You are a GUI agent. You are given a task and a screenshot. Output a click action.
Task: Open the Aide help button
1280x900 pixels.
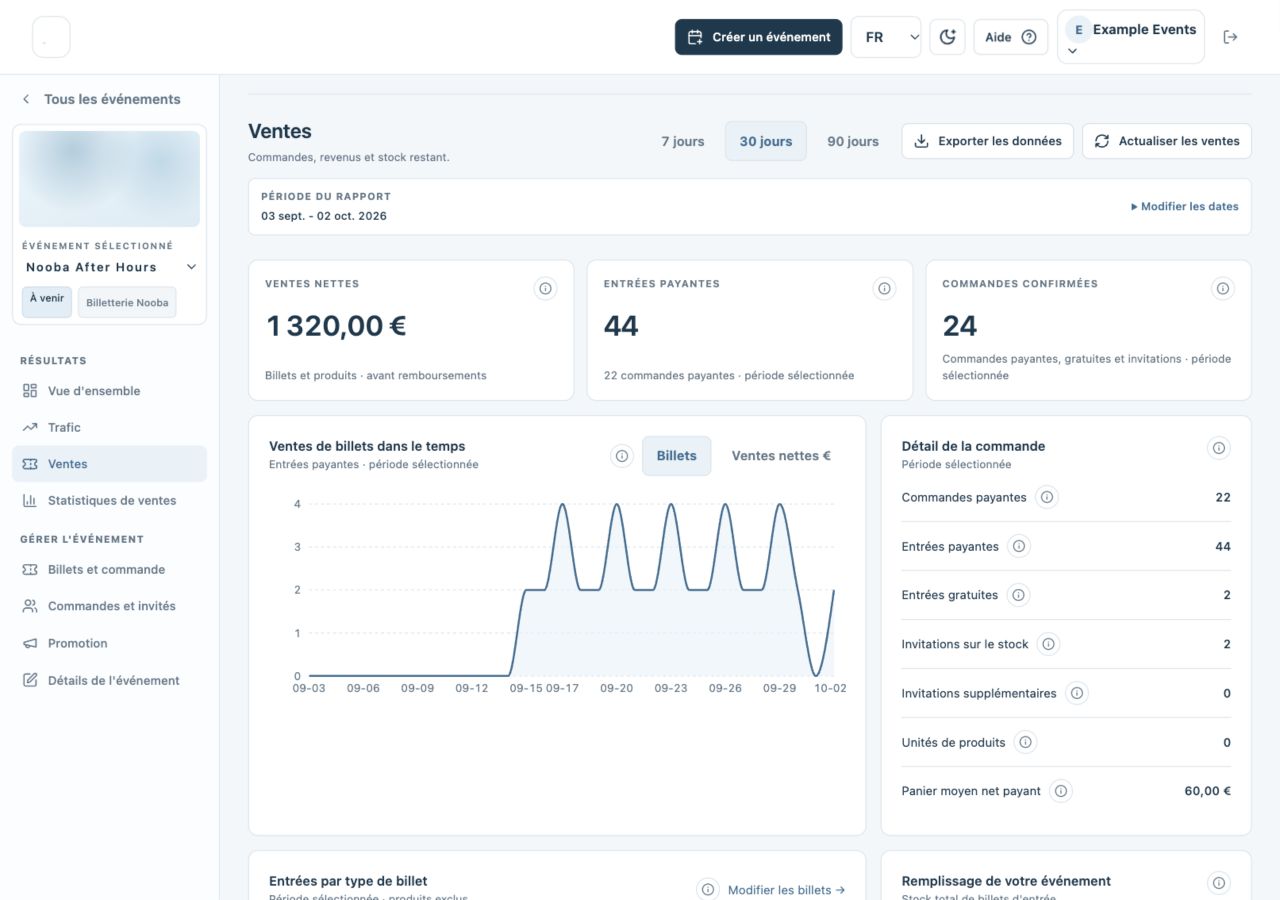(x=1011, y=37)
